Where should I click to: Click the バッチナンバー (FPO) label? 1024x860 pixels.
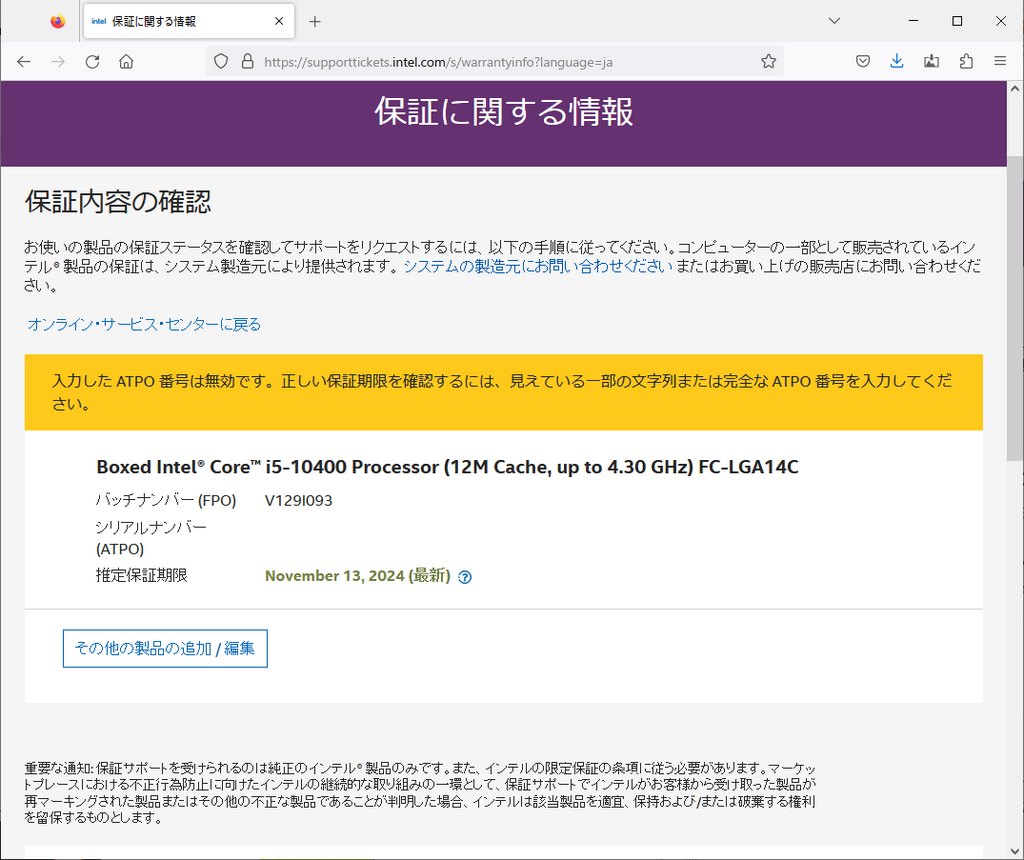(x=166, y=501)
